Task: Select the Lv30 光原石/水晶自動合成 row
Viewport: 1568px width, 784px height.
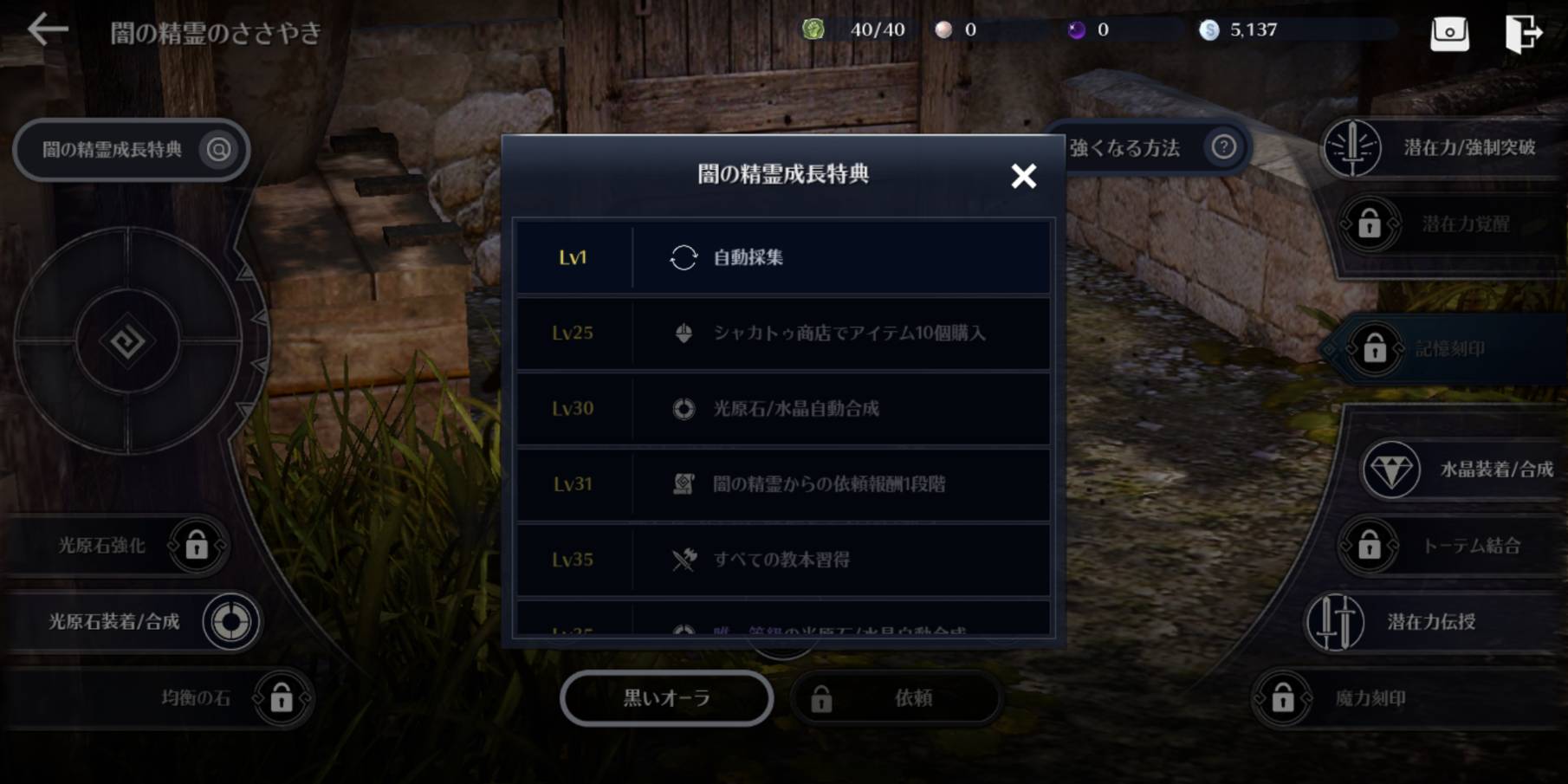Action: point(783,408)
